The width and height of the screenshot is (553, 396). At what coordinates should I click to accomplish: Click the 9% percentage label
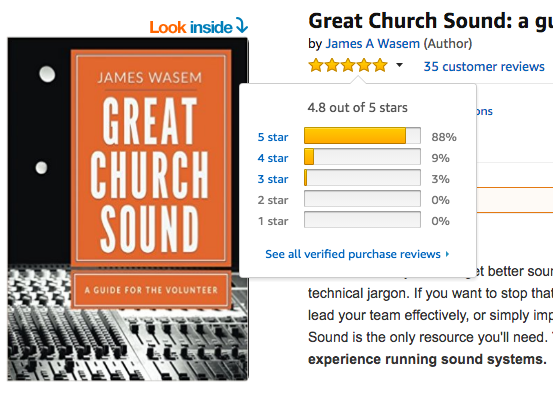440,158
